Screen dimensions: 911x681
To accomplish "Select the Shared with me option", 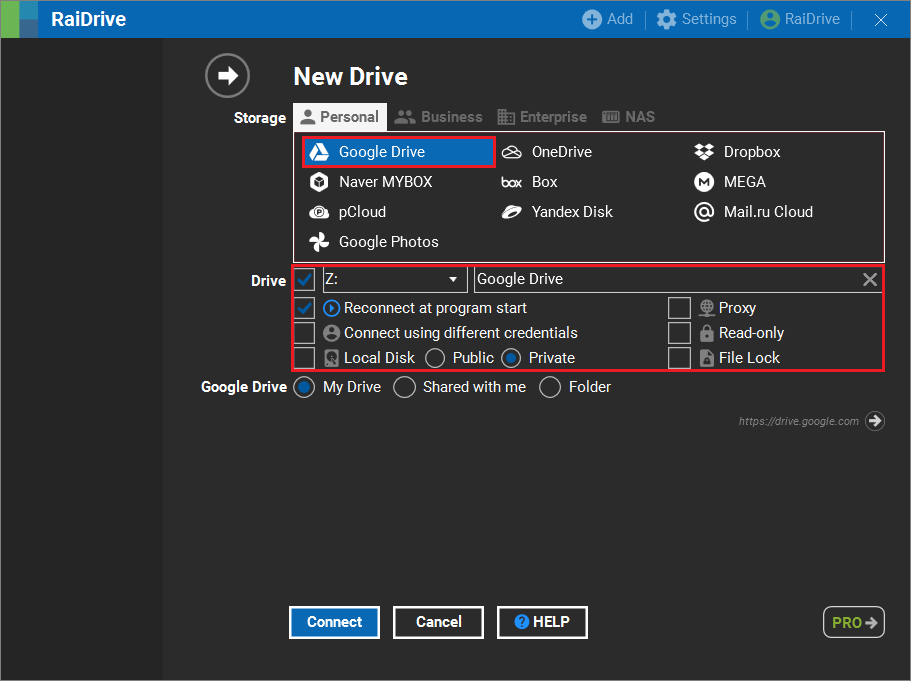I will [405, 387].
